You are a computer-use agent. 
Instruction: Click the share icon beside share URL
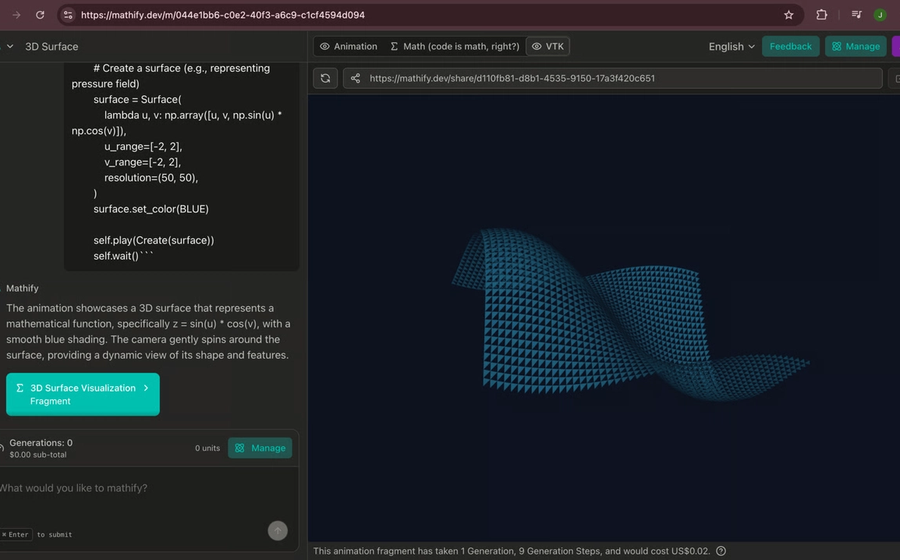pos(355,78)
